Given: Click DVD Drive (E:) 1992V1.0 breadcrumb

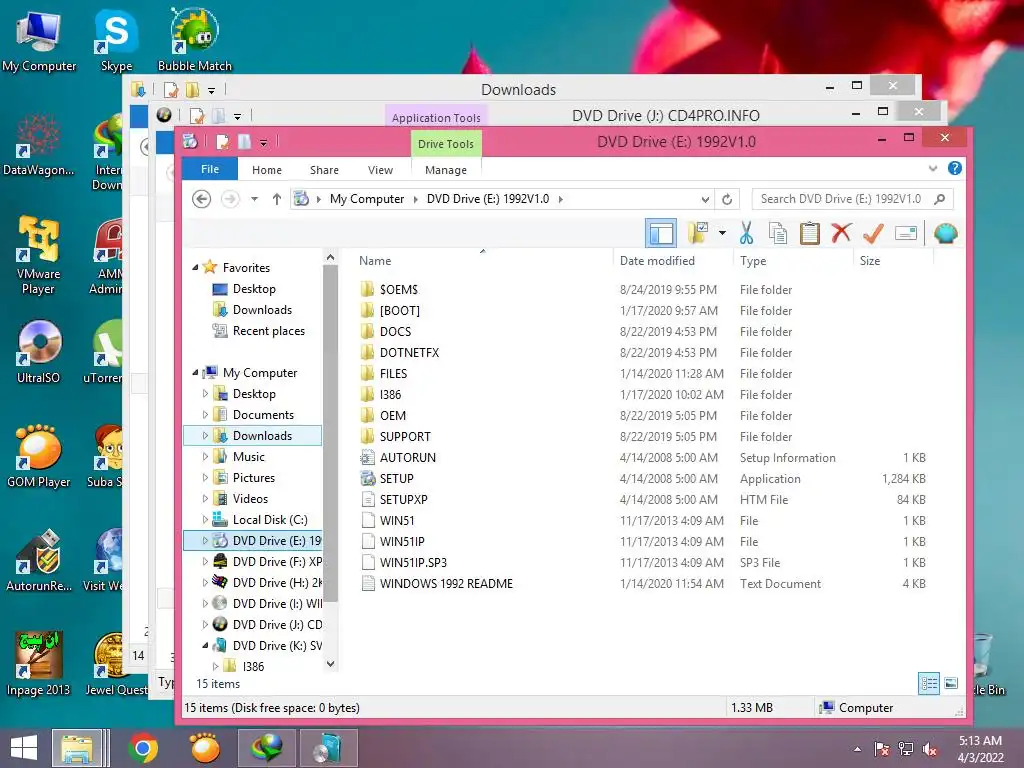Looking at the screenshot, I should pos(488,199).
